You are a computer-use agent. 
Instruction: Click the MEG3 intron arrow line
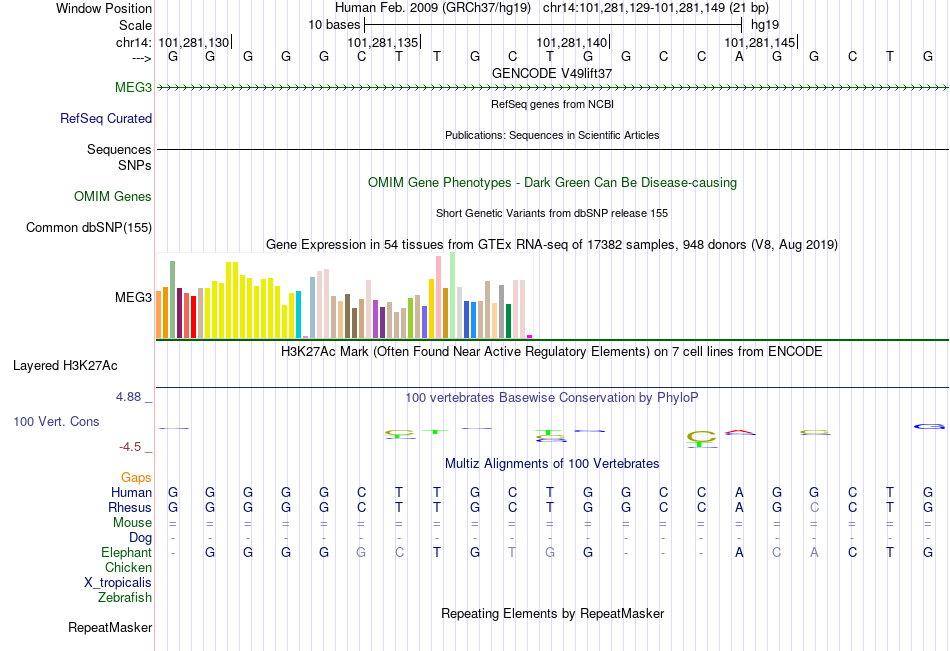tap(552, 88)
